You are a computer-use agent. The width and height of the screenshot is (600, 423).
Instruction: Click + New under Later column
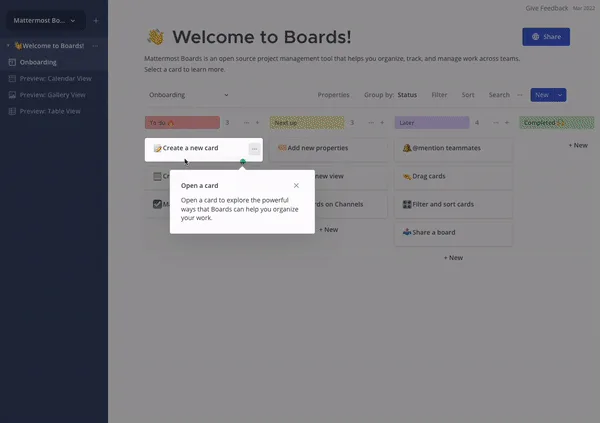[x=453, y=258]
